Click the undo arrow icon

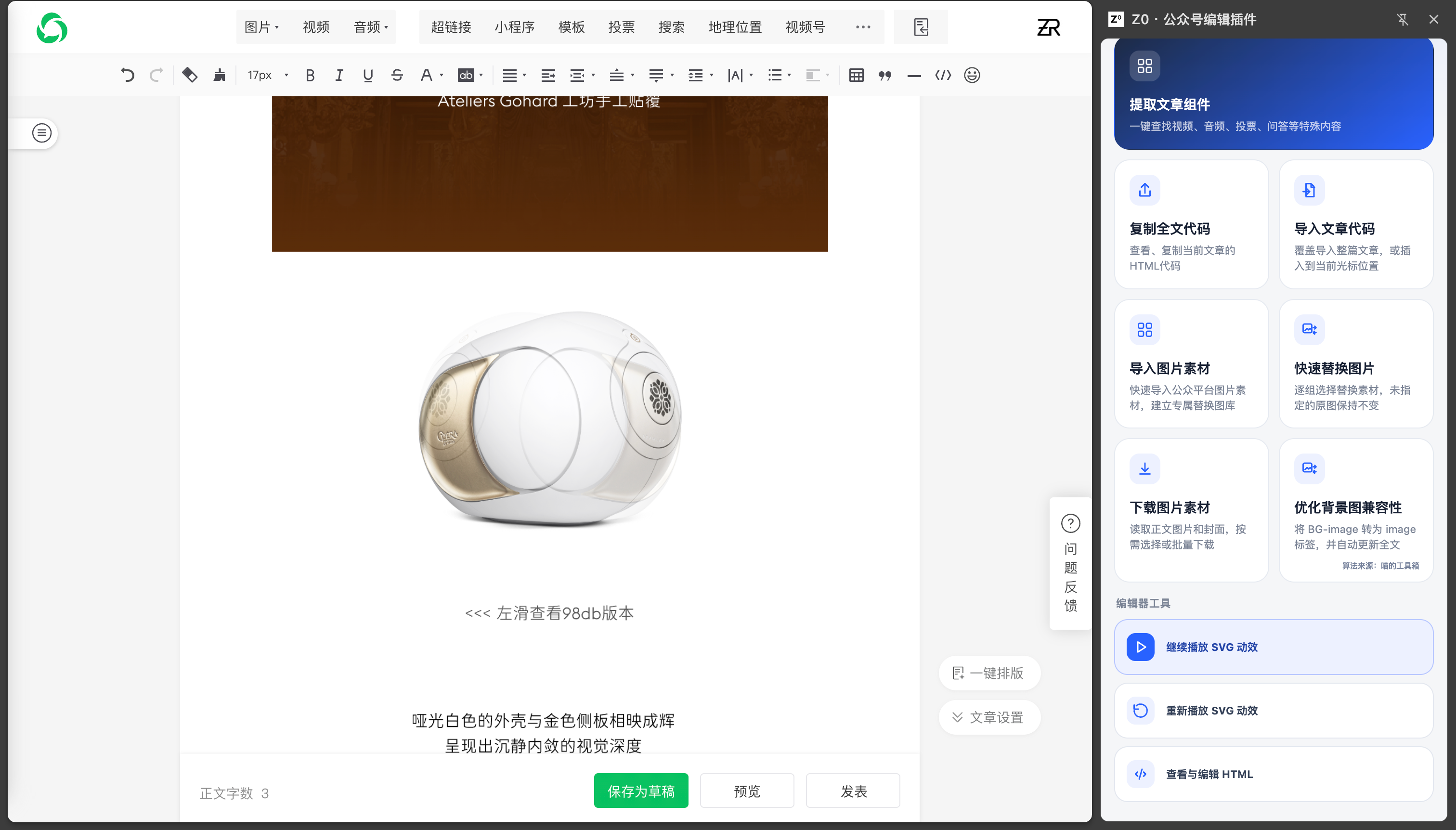[x=127, y=75]
